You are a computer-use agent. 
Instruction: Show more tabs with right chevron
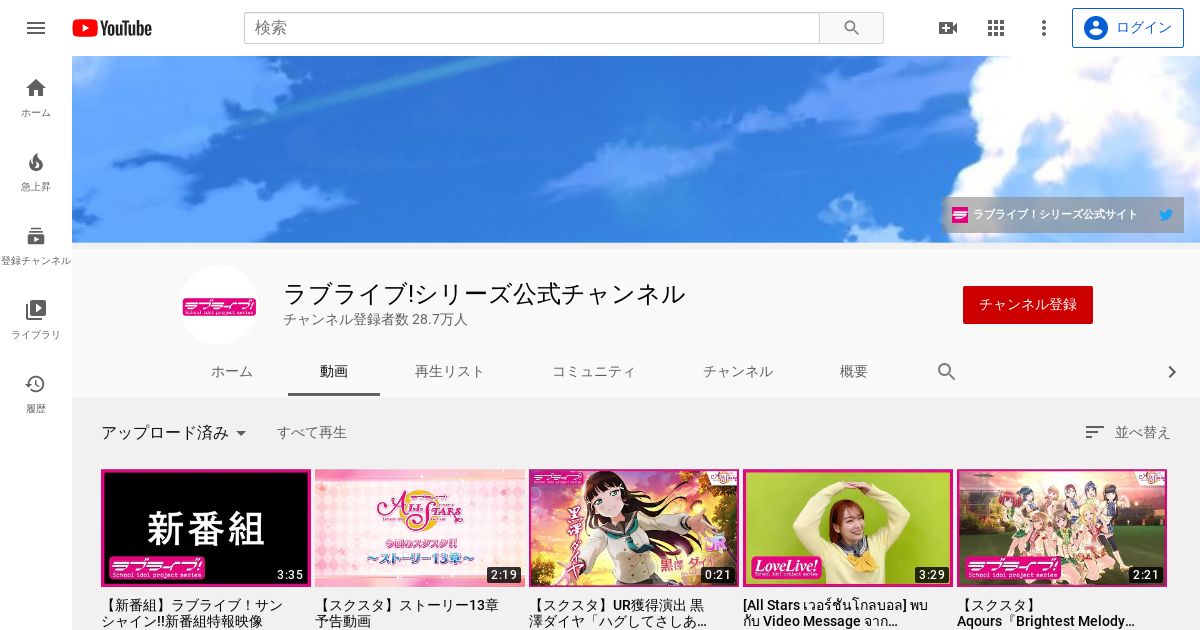tap(1173, 372)
